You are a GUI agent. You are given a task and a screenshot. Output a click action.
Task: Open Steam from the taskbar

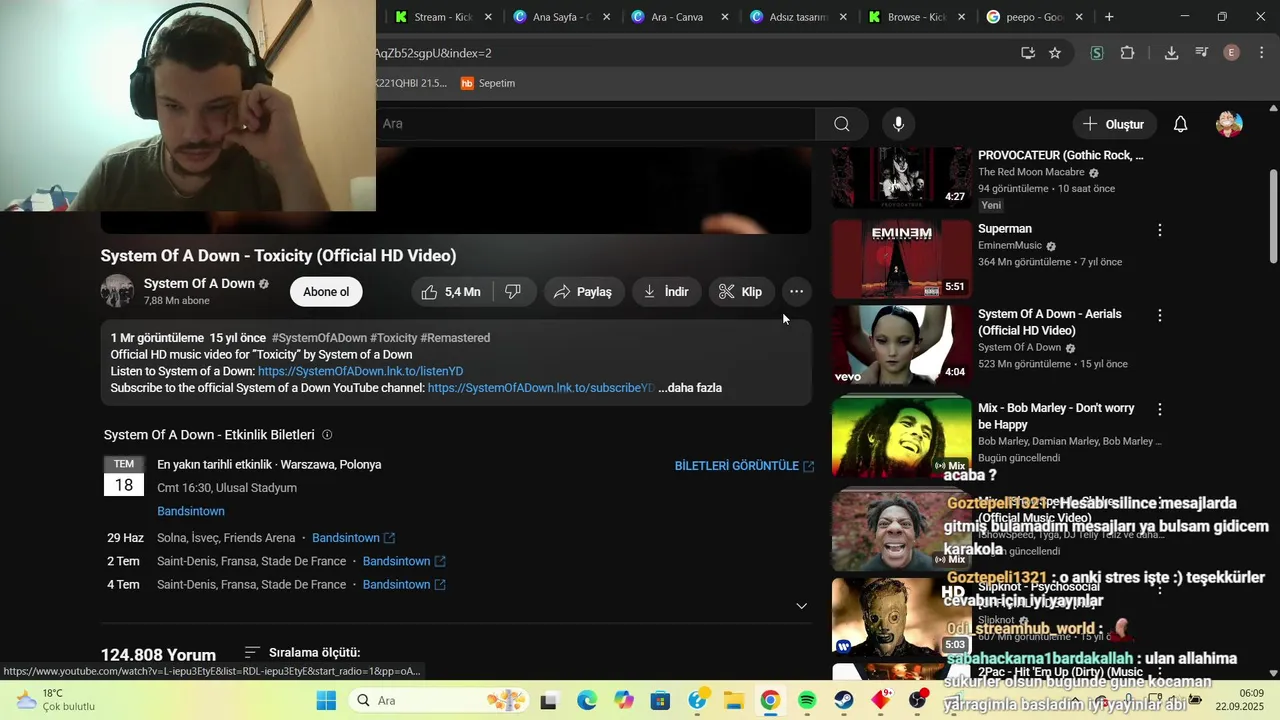click(x=844, y=700)
